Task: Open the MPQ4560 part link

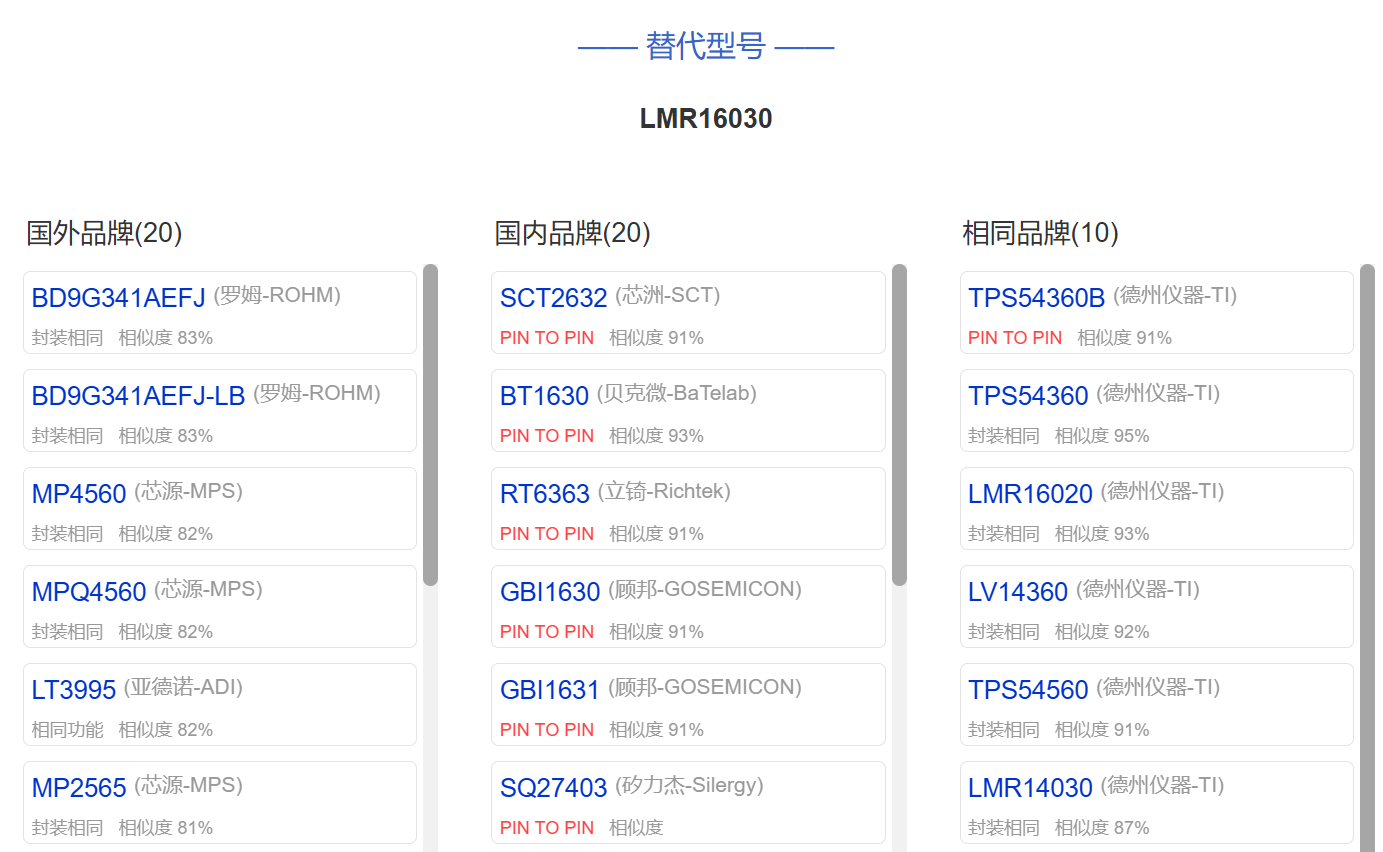Action: click(x=89, y=592)
